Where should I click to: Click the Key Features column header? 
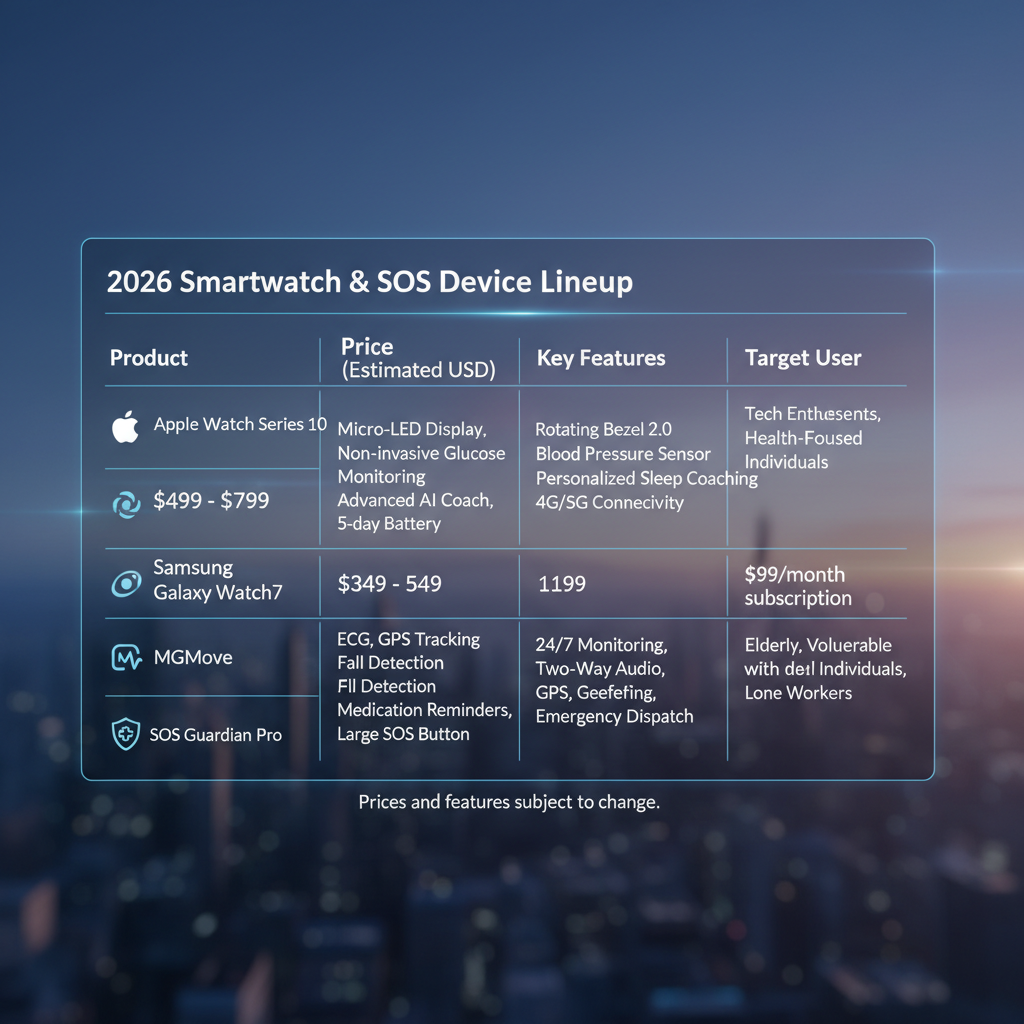(x=601, y=358)
